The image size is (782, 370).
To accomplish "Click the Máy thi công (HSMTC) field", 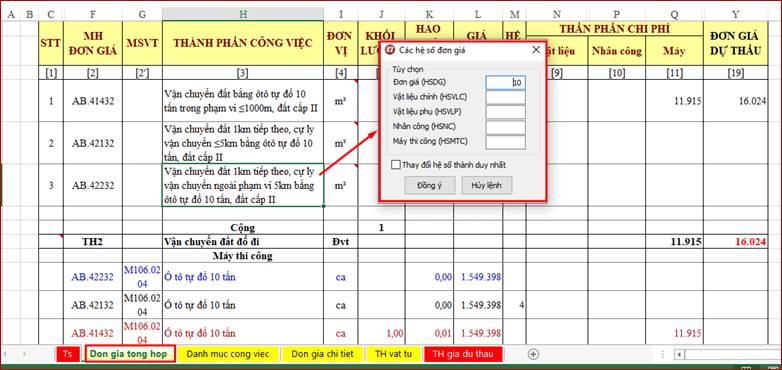I will (x=506, y=142).
